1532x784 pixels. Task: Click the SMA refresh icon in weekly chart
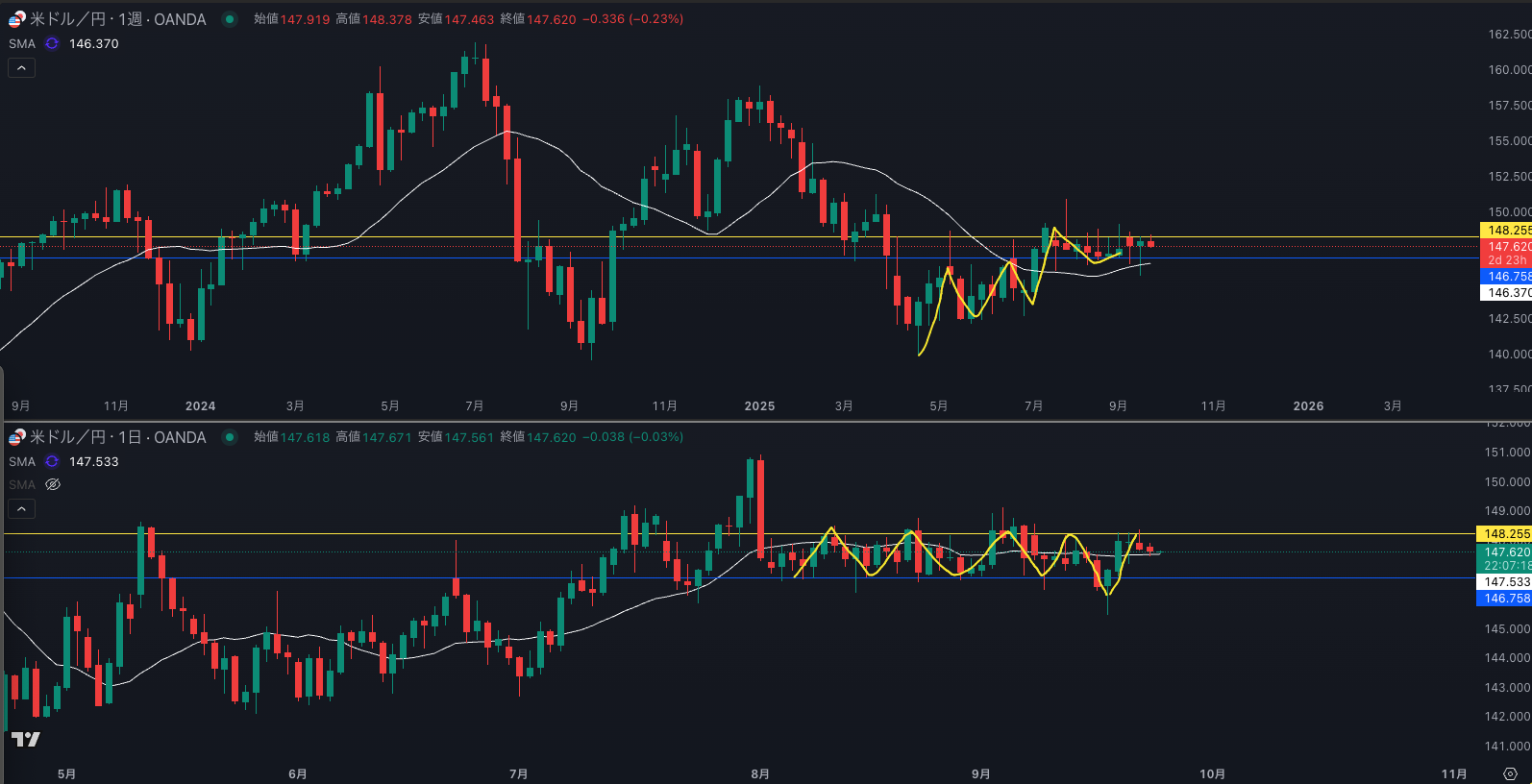coord(52,44)
